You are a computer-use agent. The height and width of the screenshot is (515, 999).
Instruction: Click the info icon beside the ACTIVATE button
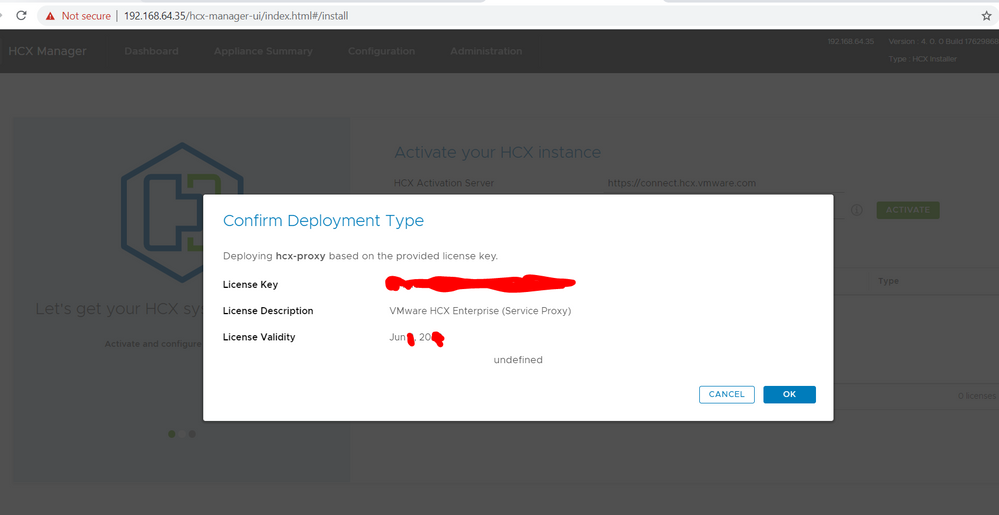pyautogui.click(x=857, y=210)
